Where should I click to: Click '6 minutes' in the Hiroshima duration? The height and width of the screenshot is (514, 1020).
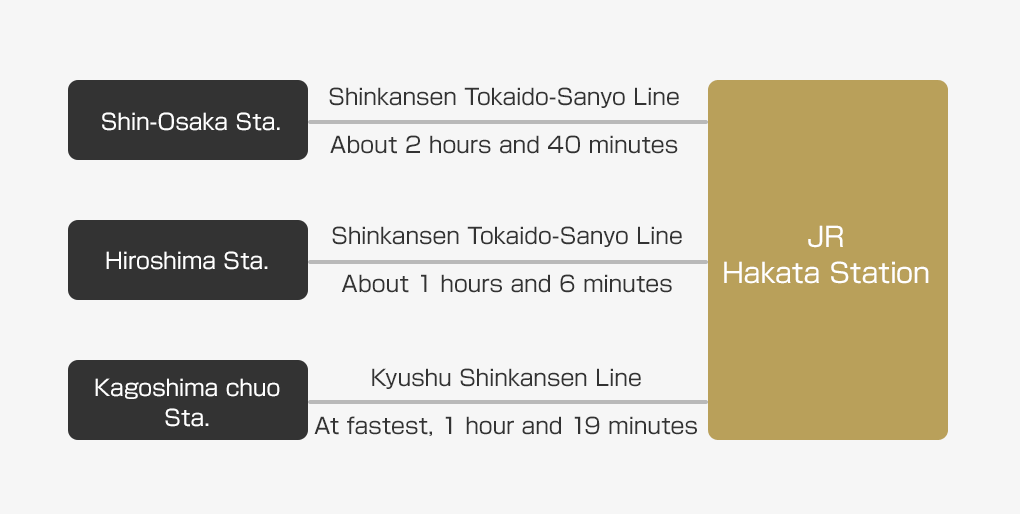point(615,284)
